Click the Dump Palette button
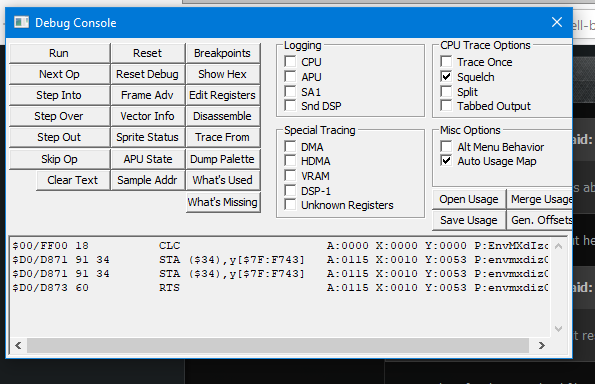The image size is (595, 384). tap(222, 159)
